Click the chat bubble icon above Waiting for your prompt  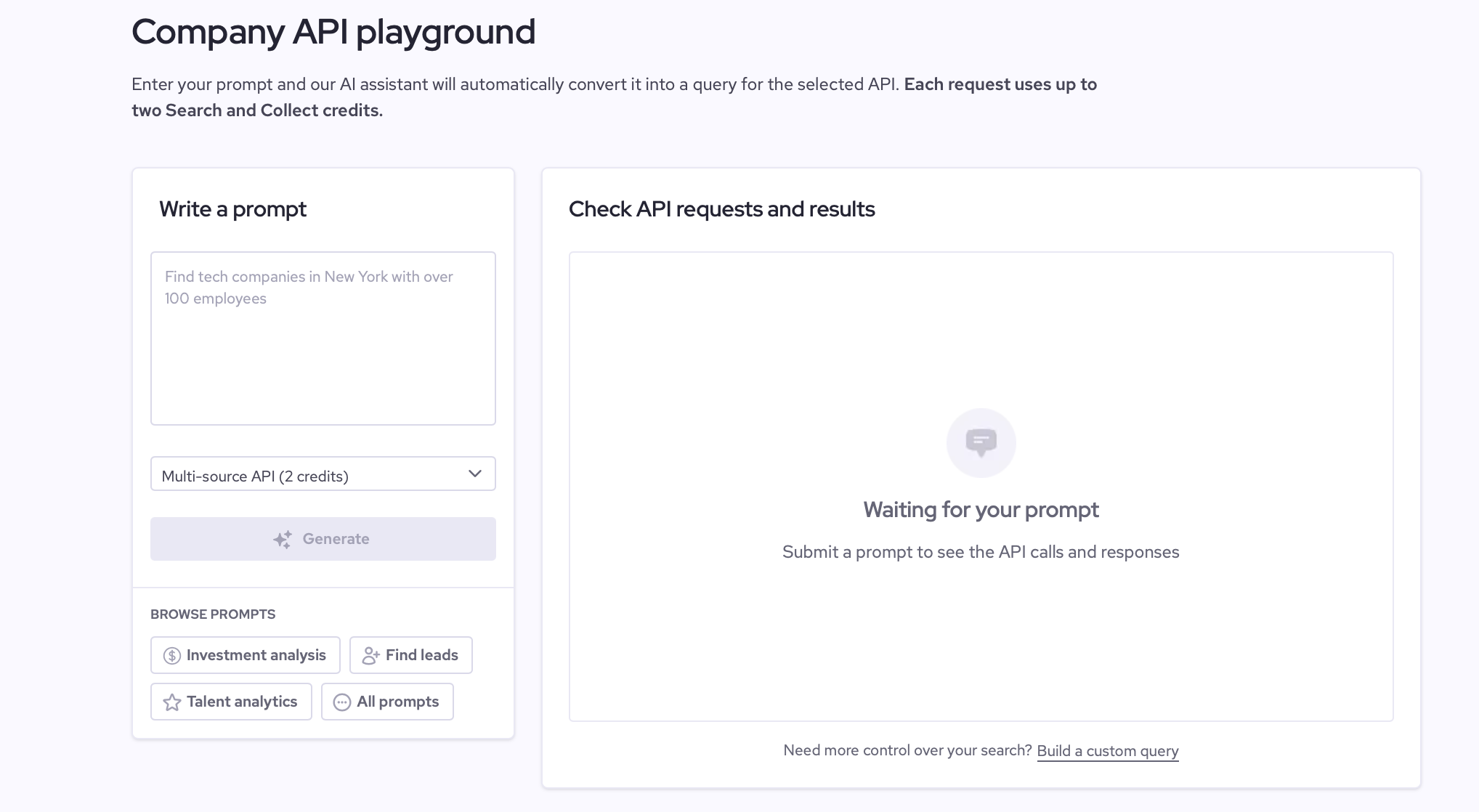pos(981,442)
